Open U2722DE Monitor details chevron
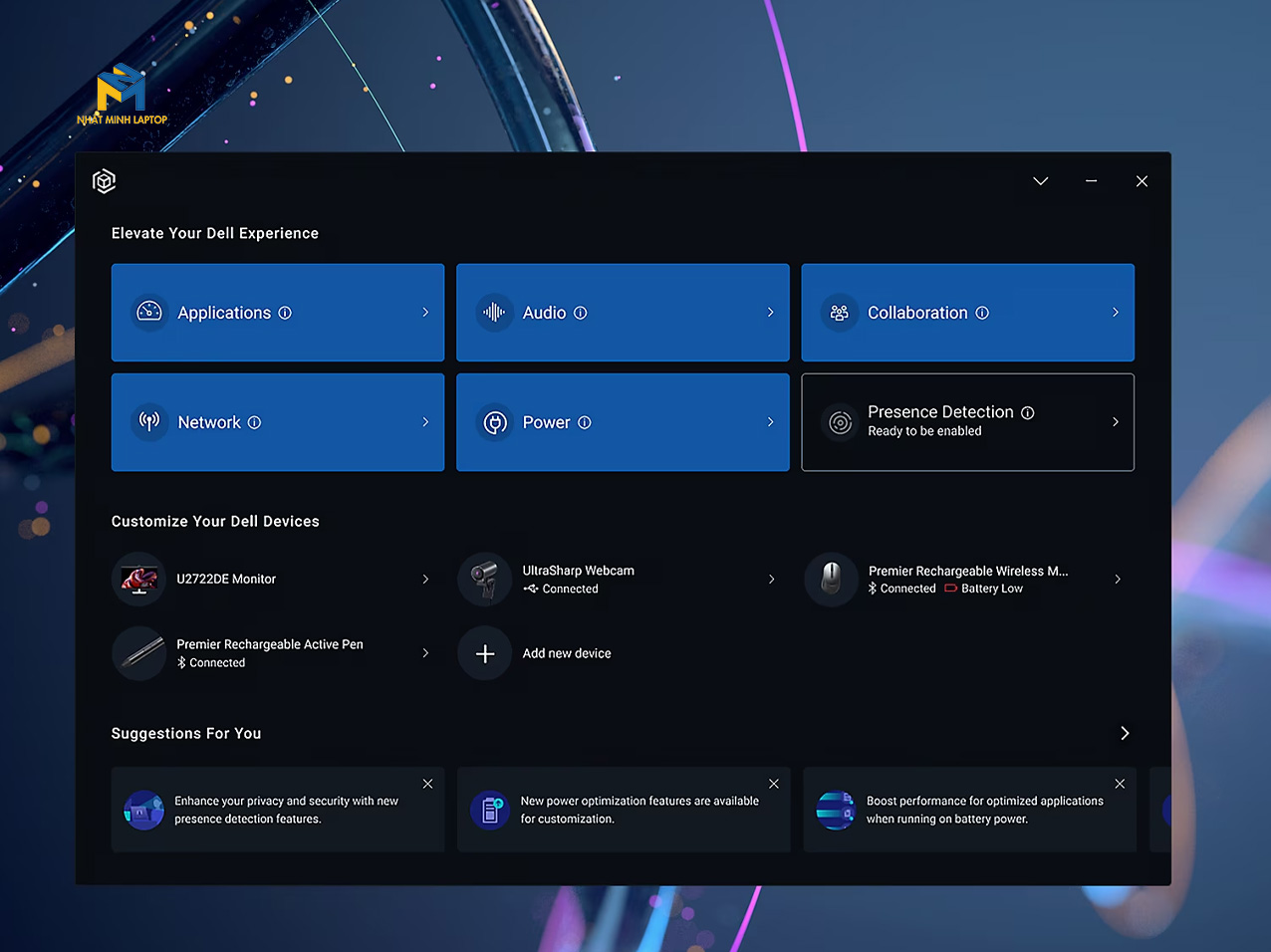This screenshot has height=952, width=1271. (x=425, y=579)
